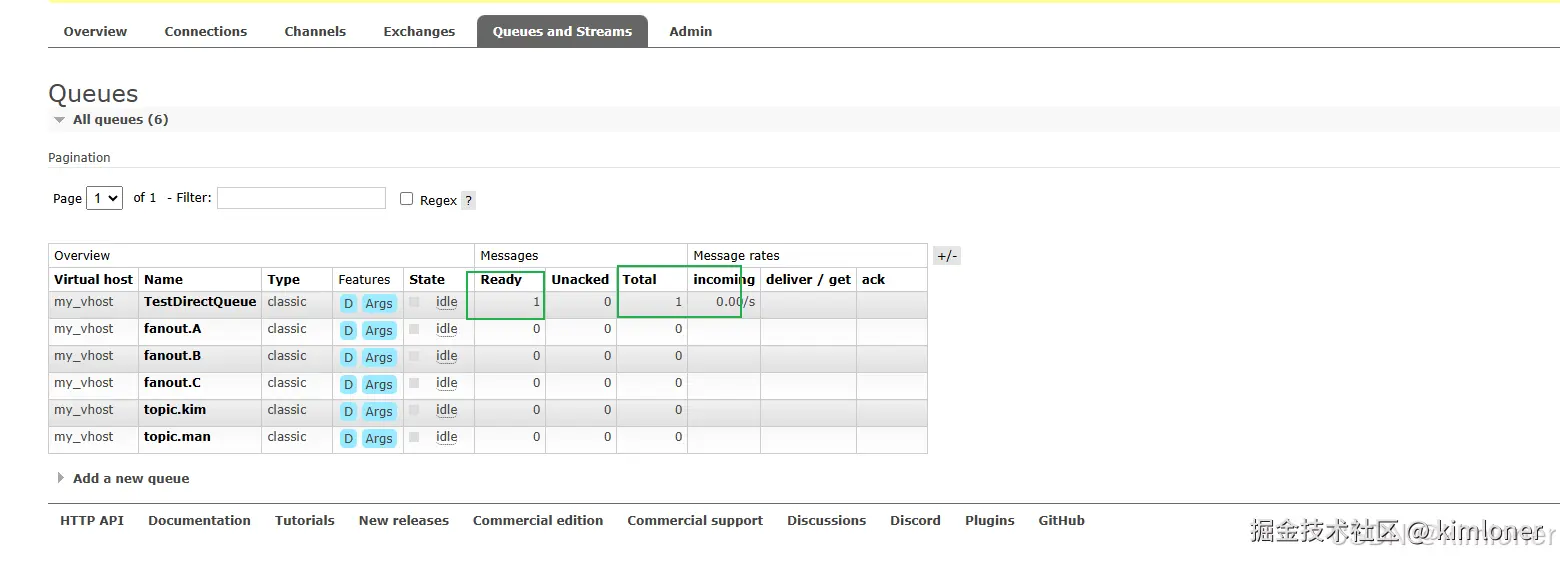Sort by the Total column header

(x=640, y=279)
